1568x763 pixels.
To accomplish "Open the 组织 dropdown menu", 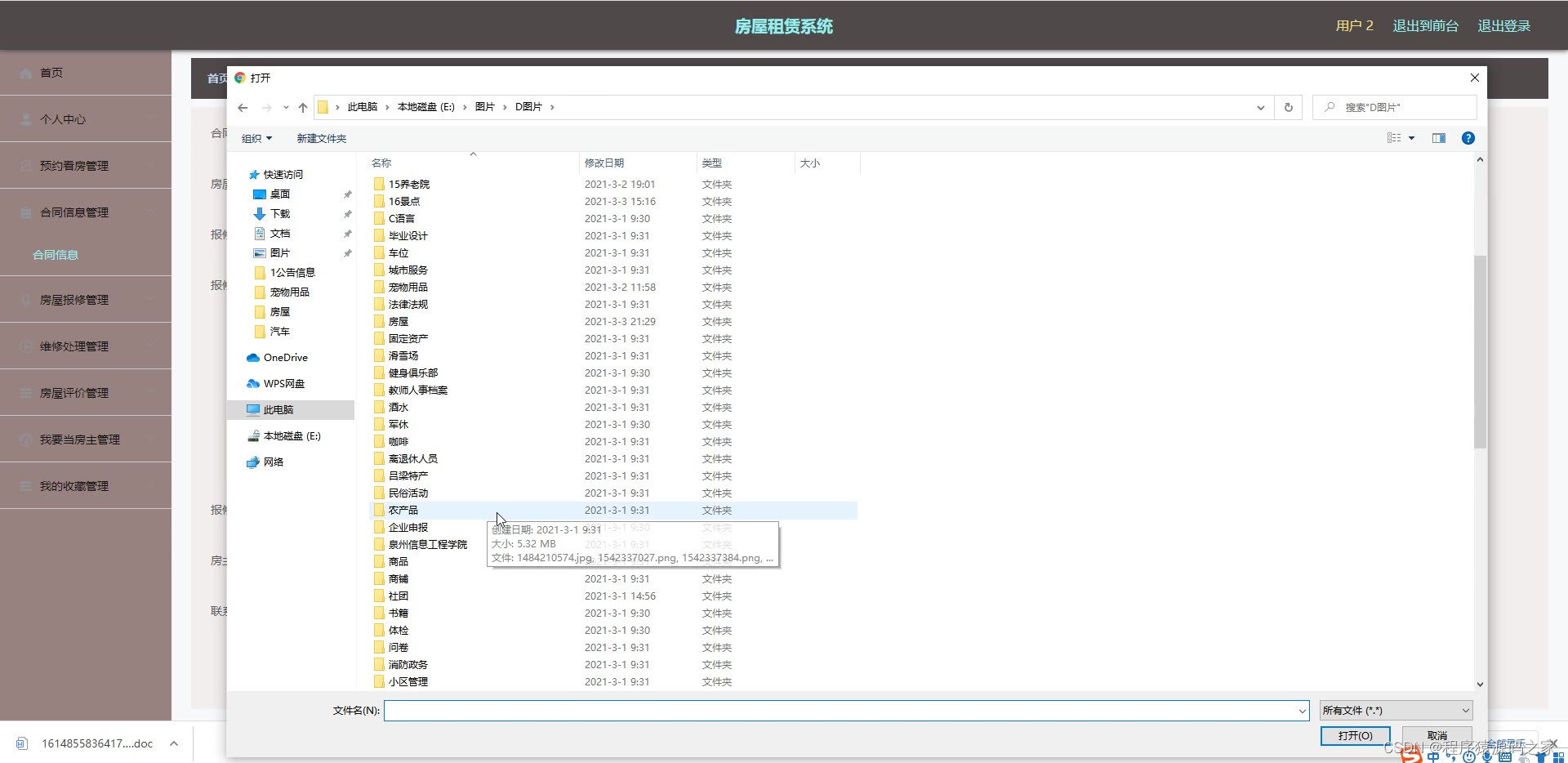I will [256, 138].
